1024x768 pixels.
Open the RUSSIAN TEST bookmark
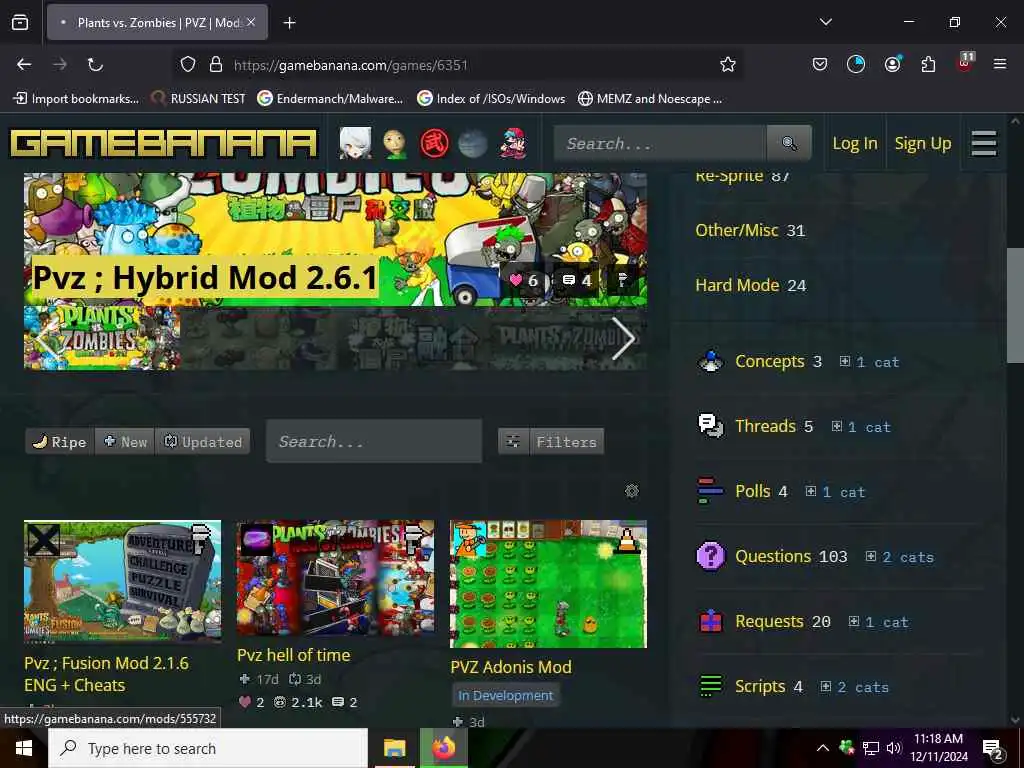tap(199, 99)
